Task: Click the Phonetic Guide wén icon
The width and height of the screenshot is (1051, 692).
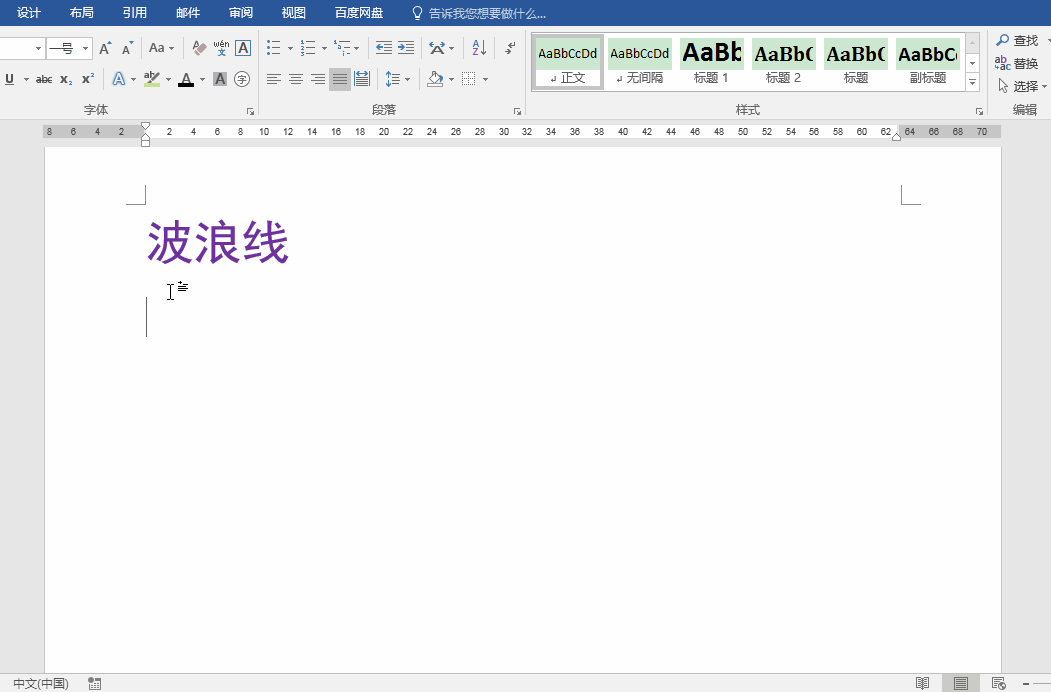Action: coord(221,48)
